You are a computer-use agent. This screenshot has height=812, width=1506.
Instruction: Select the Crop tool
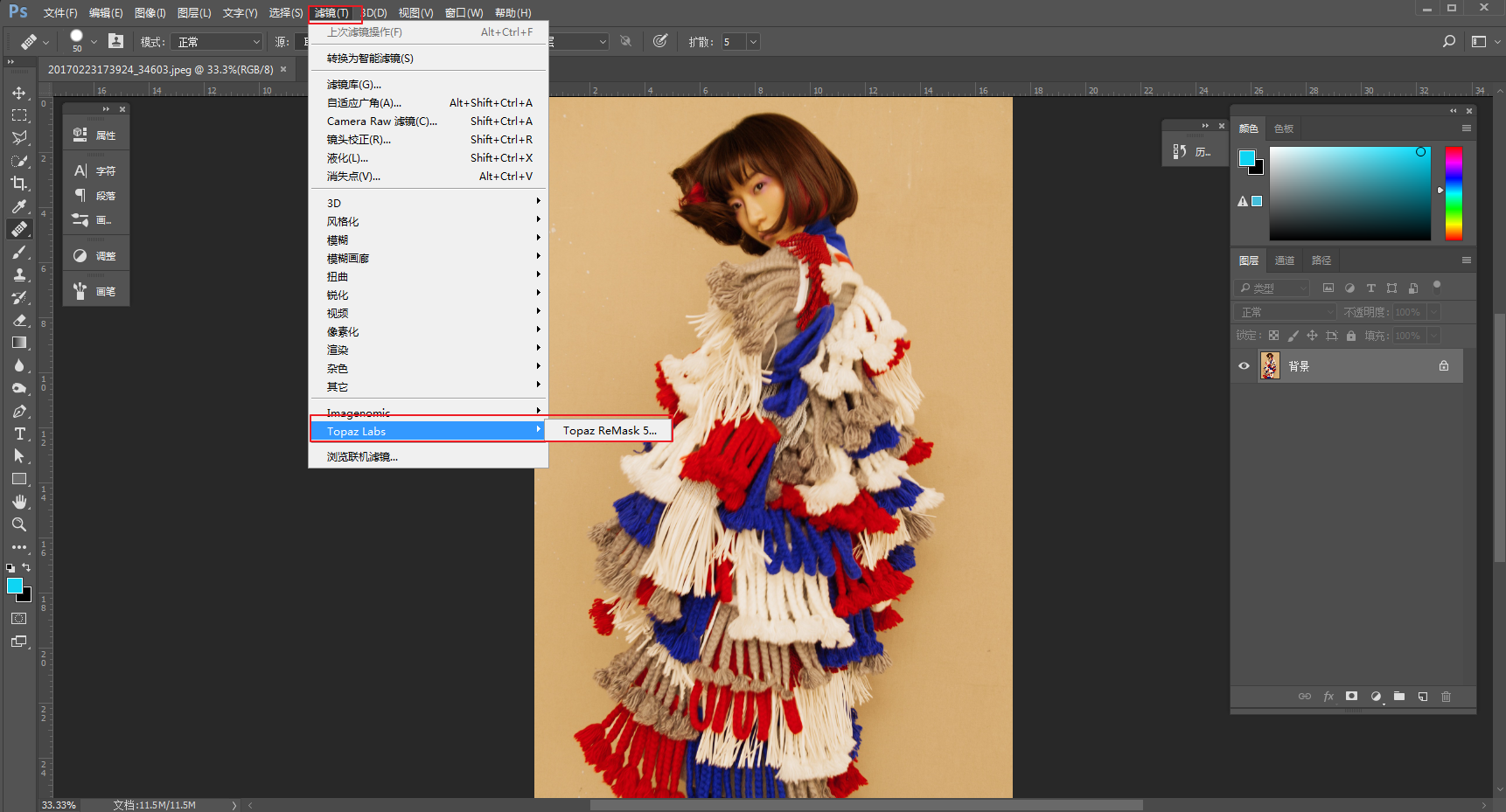[x=19, y=184]
